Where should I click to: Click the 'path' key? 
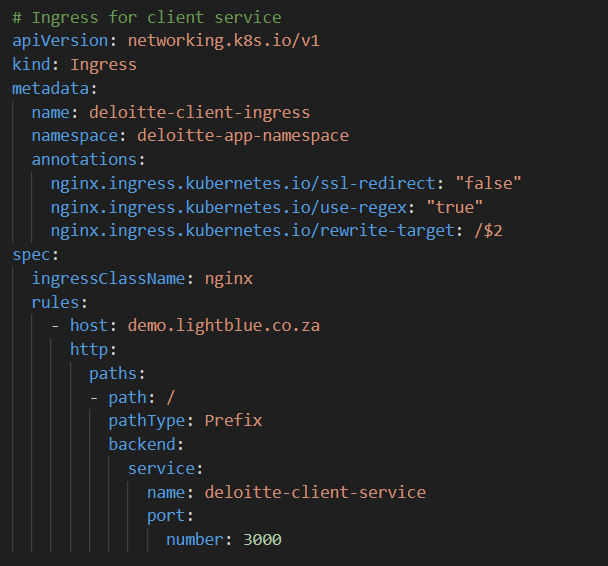pyautogui.click(x=127, y=398)
